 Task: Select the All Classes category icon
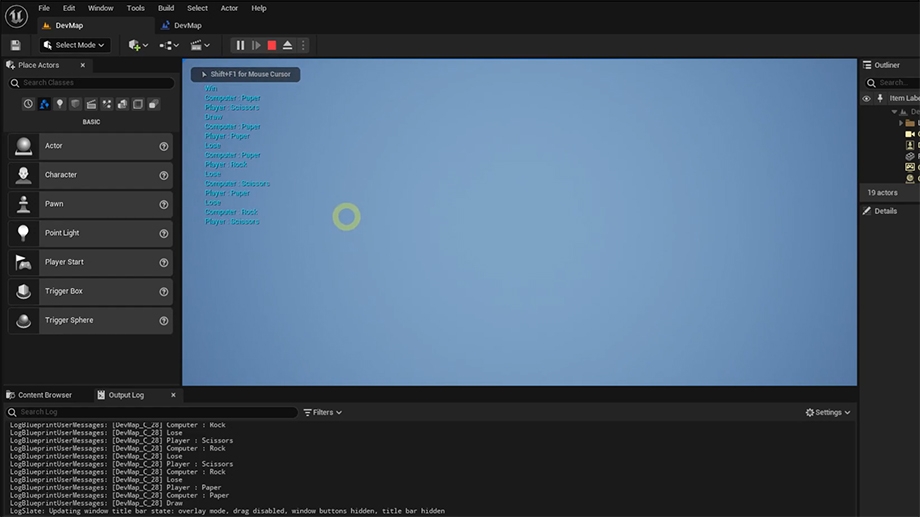click(x=154, y=104)
